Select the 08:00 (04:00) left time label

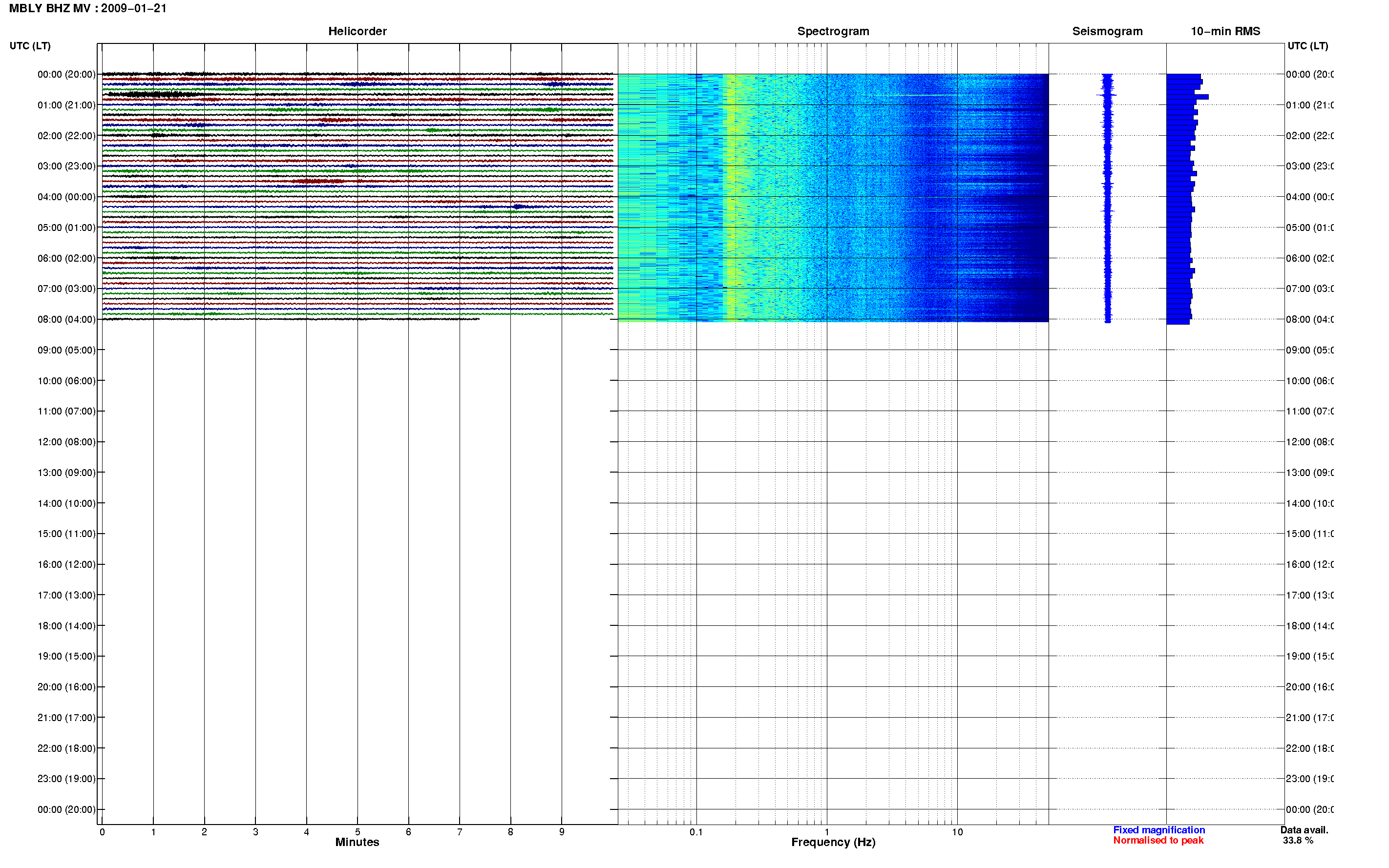click(66, 319)
